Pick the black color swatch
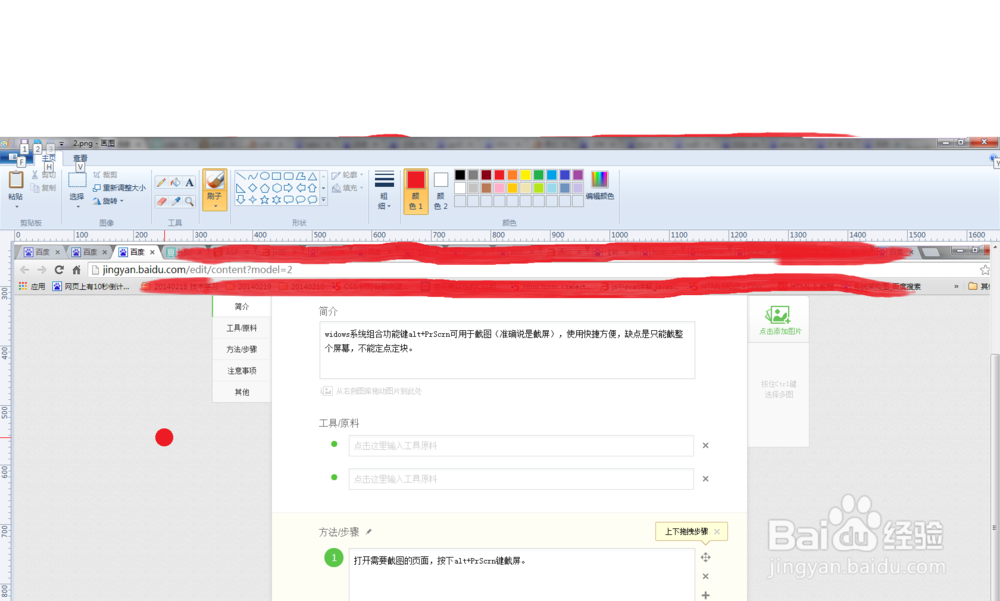 point(460,175)
